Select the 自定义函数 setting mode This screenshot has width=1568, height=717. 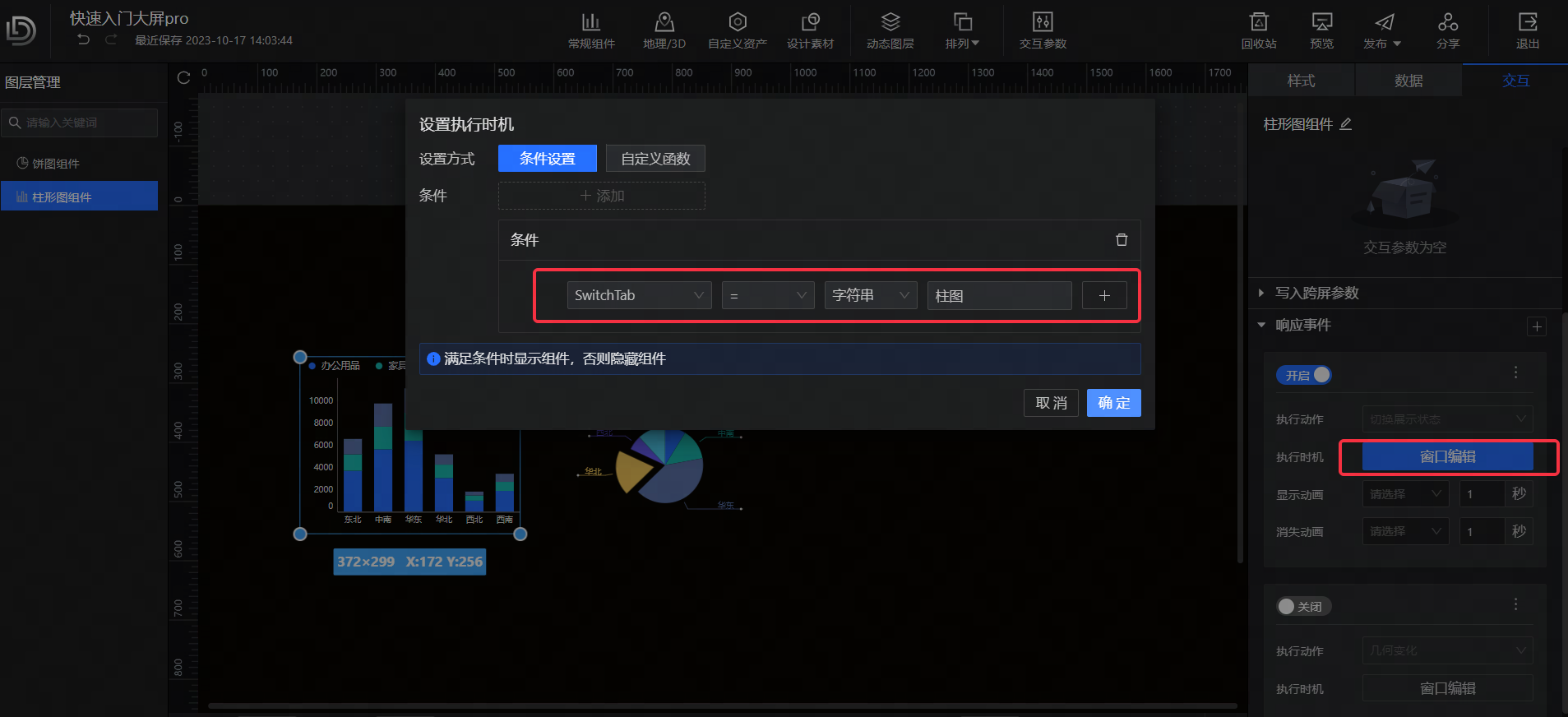(x=655, y=159)
